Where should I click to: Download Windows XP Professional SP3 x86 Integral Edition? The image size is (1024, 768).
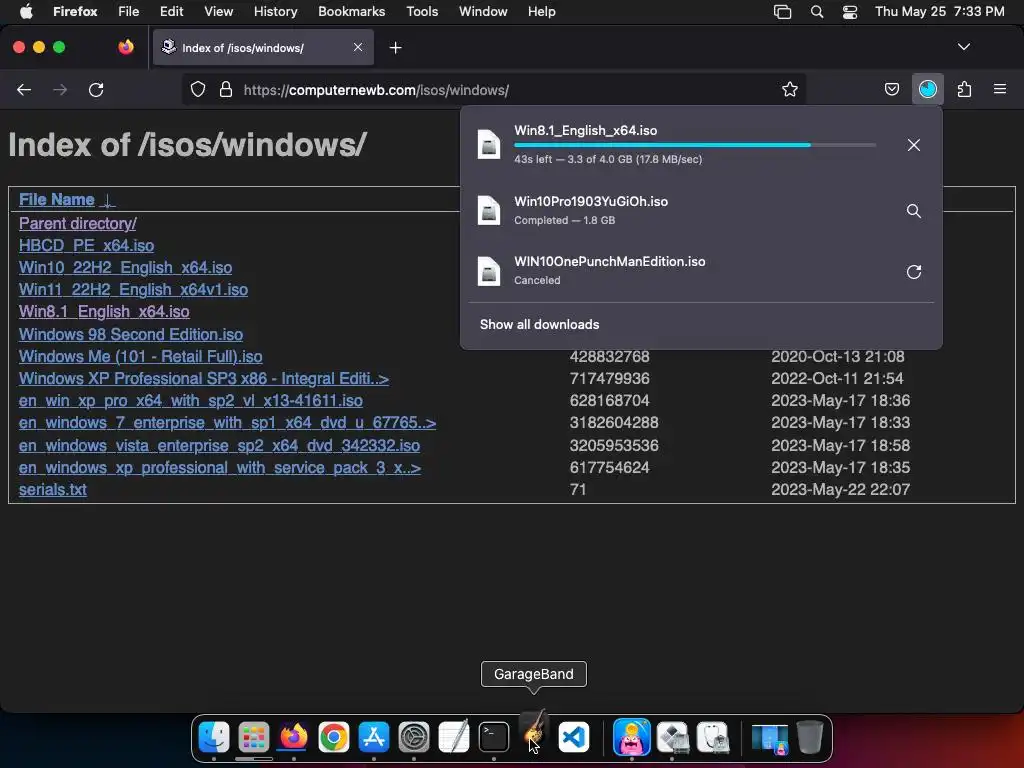[204, 379]
